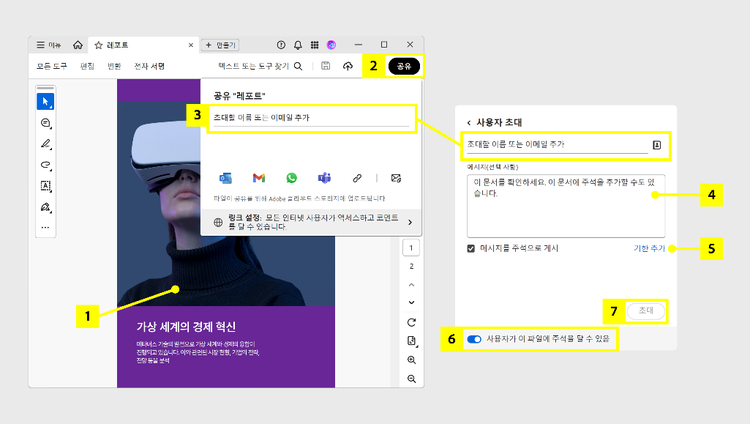Select the freehand draw loop tool
Image resolution: width=750 pixels, height=424 pixels.
[x=45, y=165]
